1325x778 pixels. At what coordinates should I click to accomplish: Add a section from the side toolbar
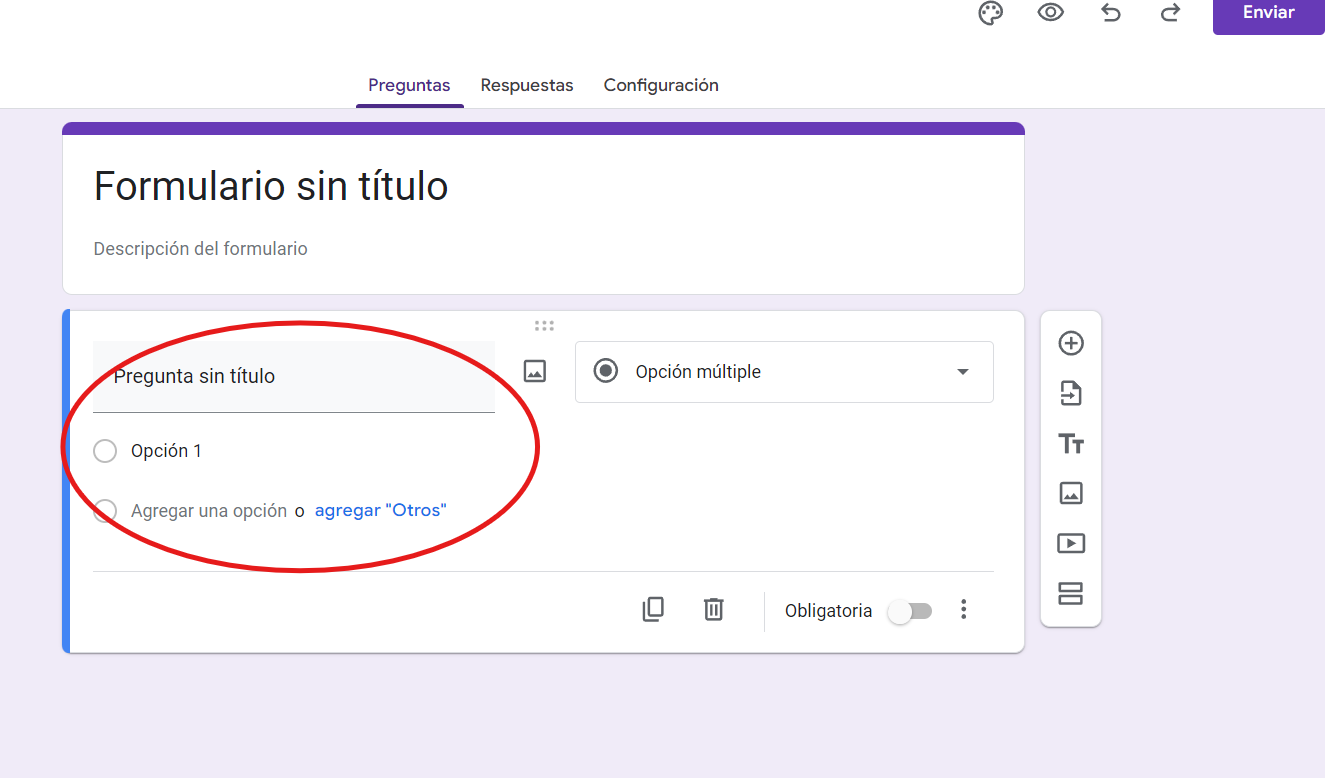(1071, 594)
